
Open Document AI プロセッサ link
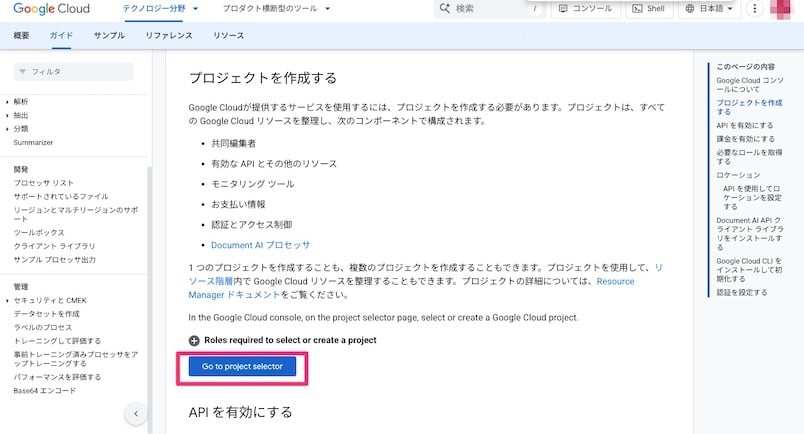pyautogui.click(x=260, y=245)
